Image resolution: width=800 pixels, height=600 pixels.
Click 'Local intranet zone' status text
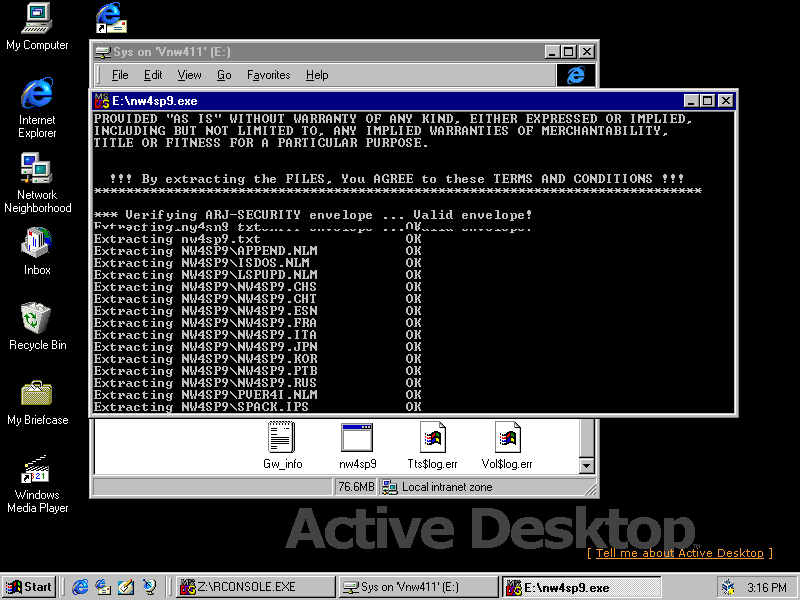coord(447,487)
